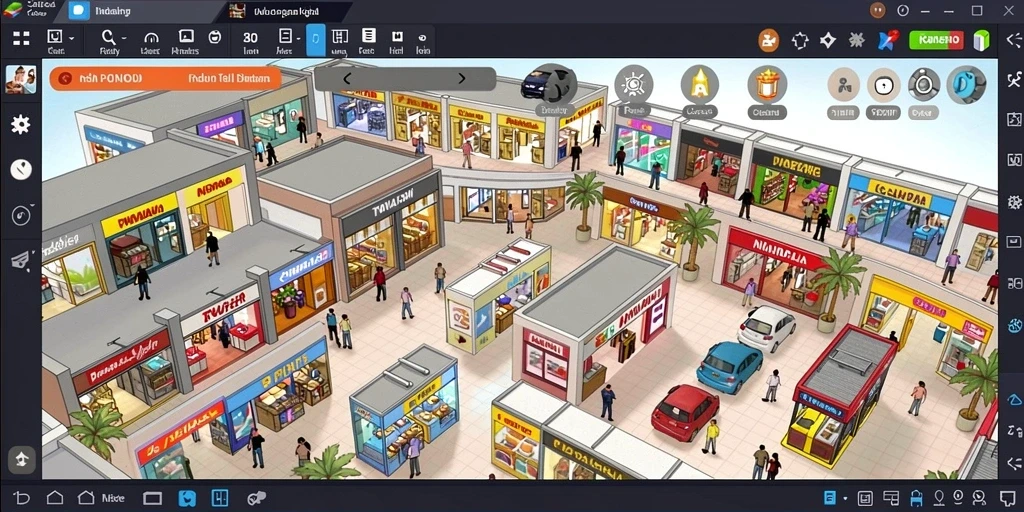Expand the dropdown arrow next to magnifier
Image resolution: width=1024 pixels, height=512 pixels.
(124, 38)
